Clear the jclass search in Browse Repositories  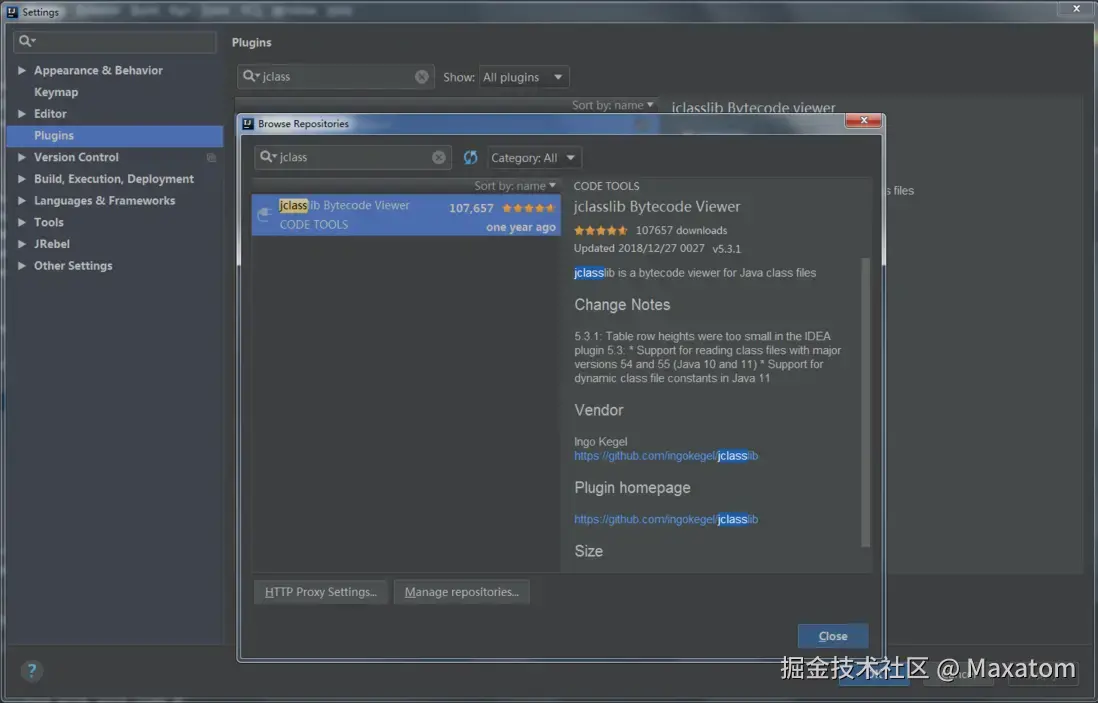pos(438,158)
